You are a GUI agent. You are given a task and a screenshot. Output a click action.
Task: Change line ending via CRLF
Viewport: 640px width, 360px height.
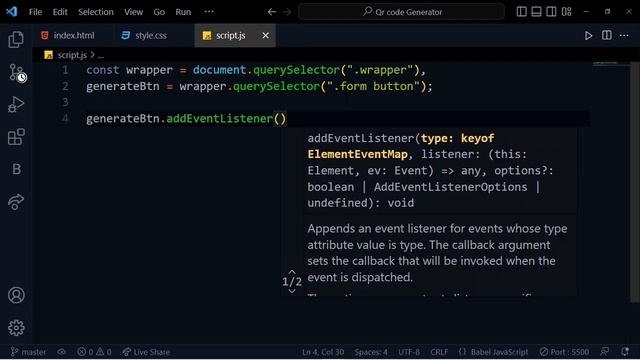(439, 352)
